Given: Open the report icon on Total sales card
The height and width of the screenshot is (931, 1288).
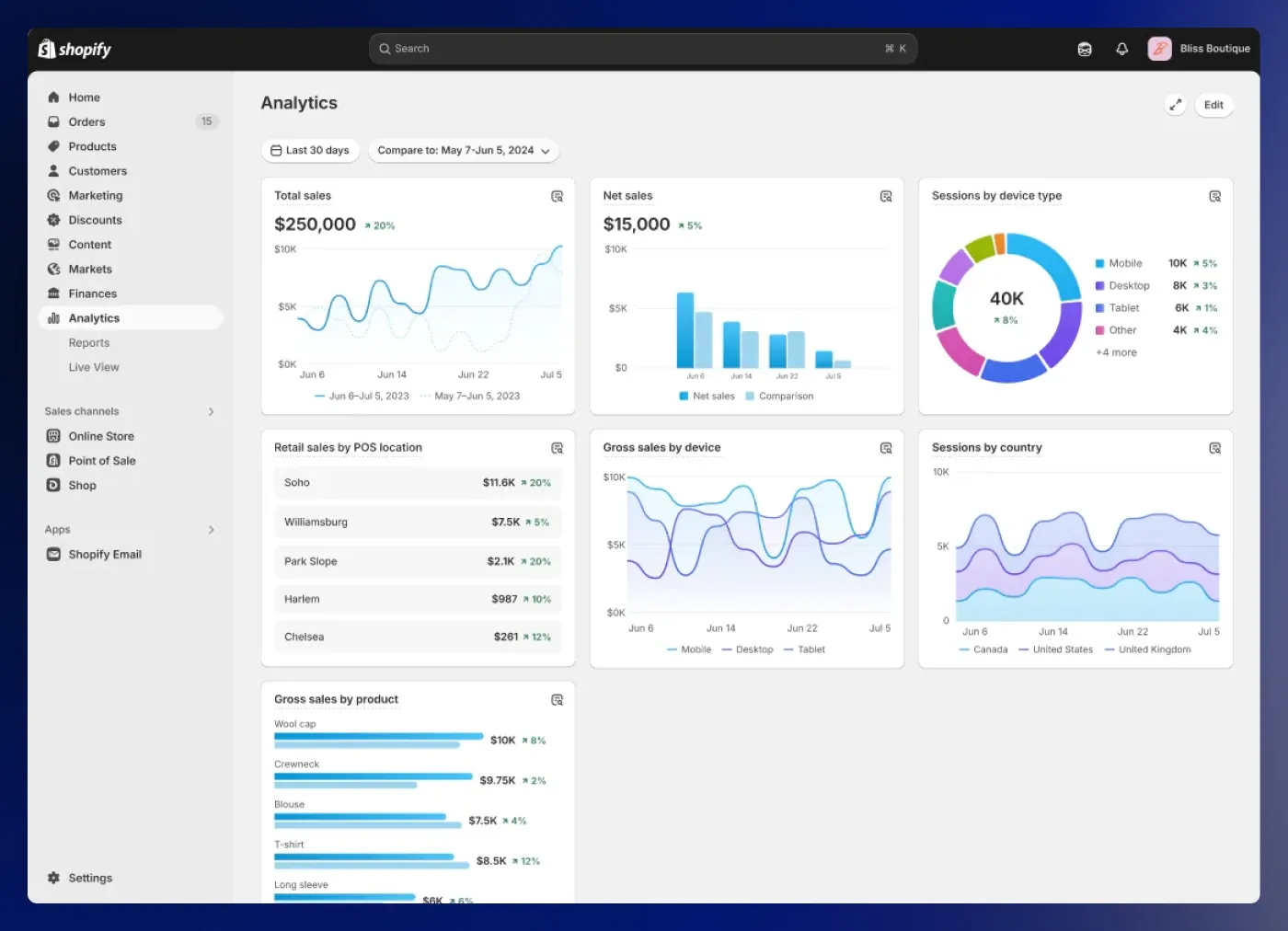Looking at the screenshot, I should click(x=557, y=196).
